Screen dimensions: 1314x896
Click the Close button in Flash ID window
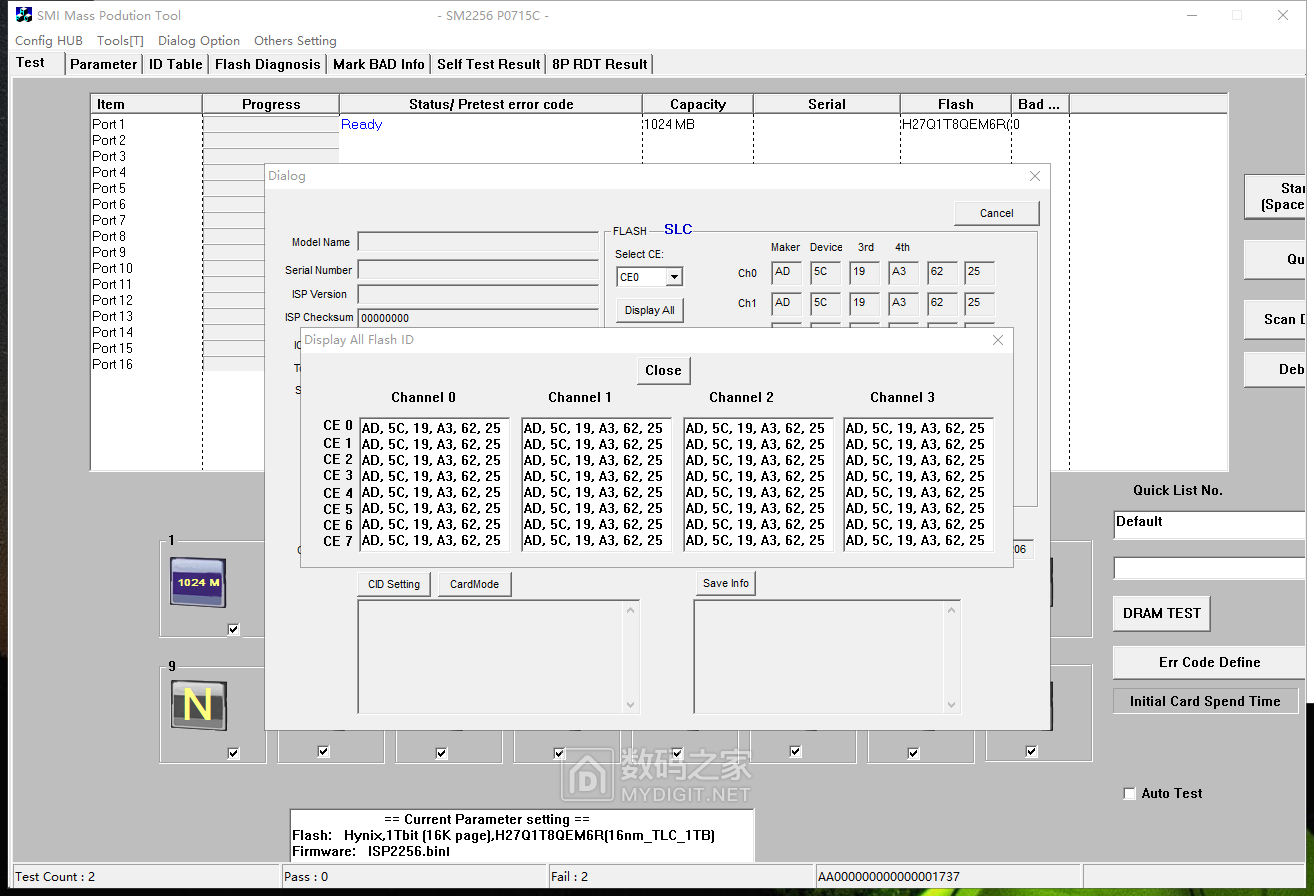(x=663, y=370)
